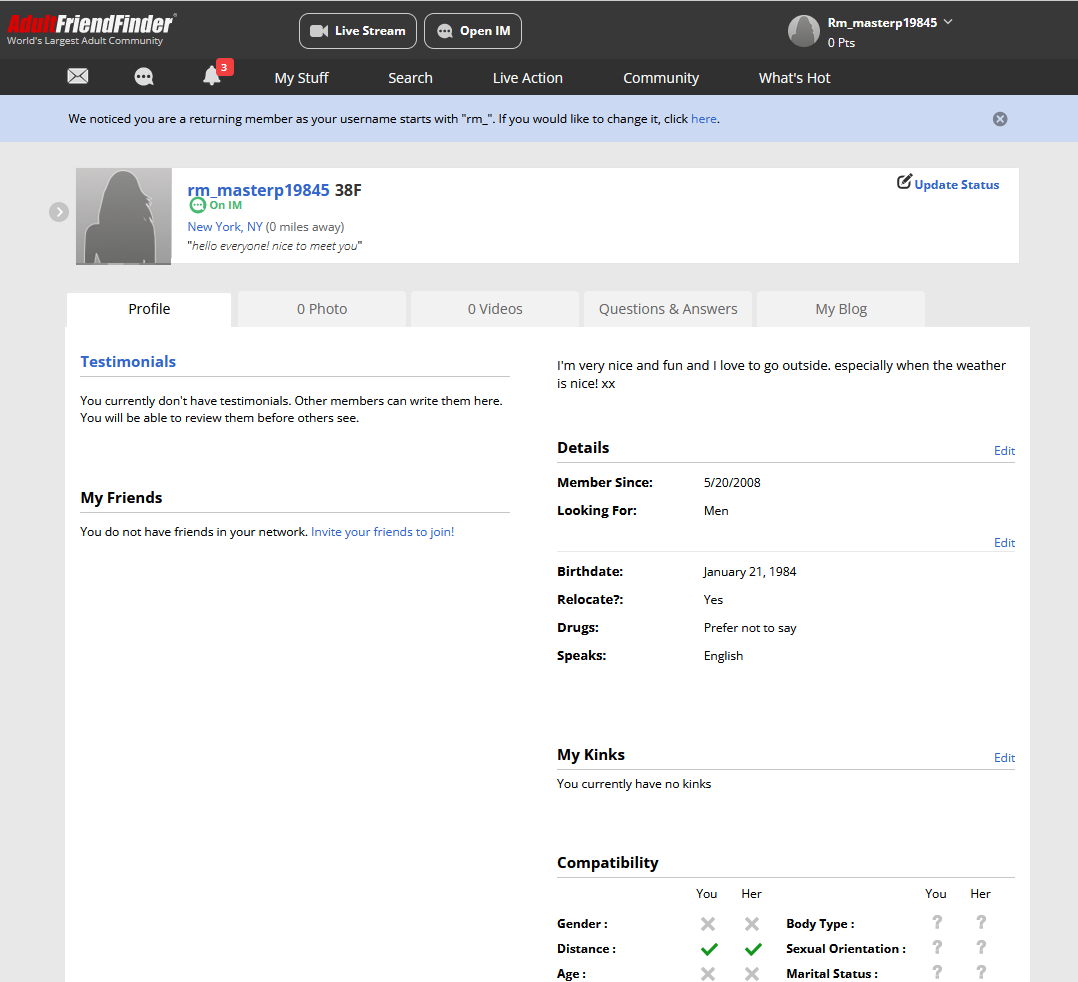Open the My Stuff menu
Image resolution: width=1078 pixels, height=982 pixels.
click(301, 78)
